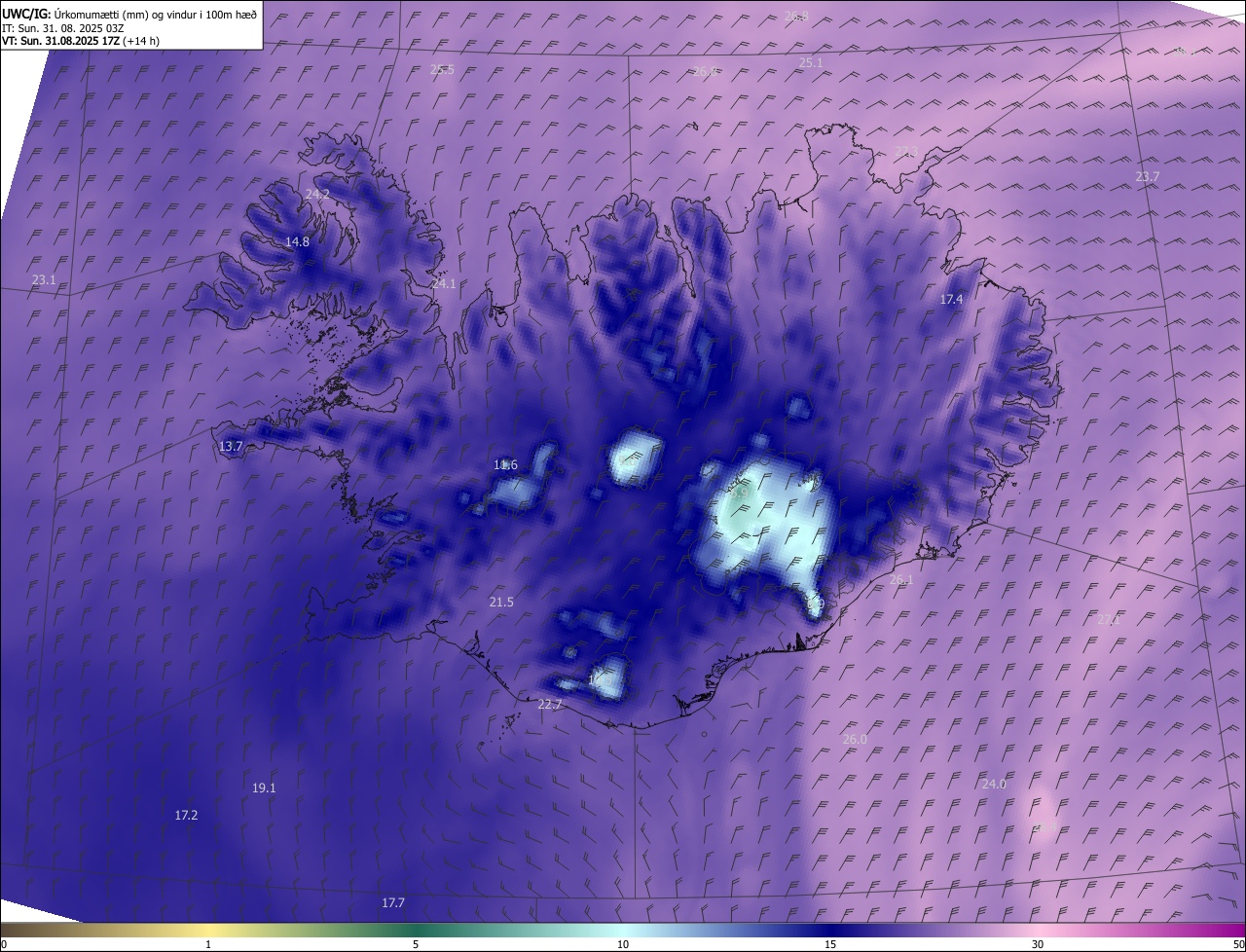
Task: Click the 24.1 value label
Action: pyautogui.click(x=444, y=283)
